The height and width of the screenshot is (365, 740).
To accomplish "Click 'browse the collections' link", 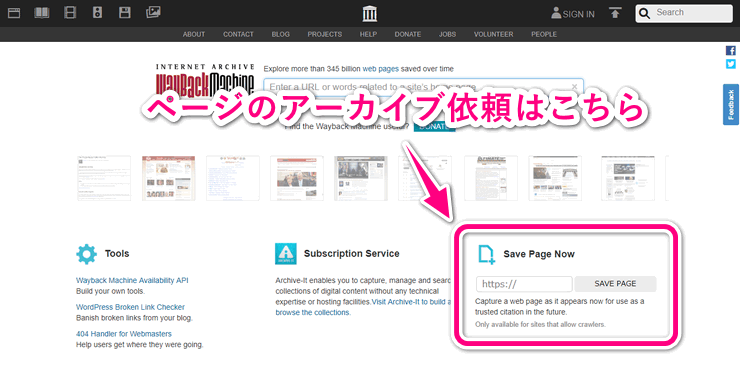I will [312, 313].
